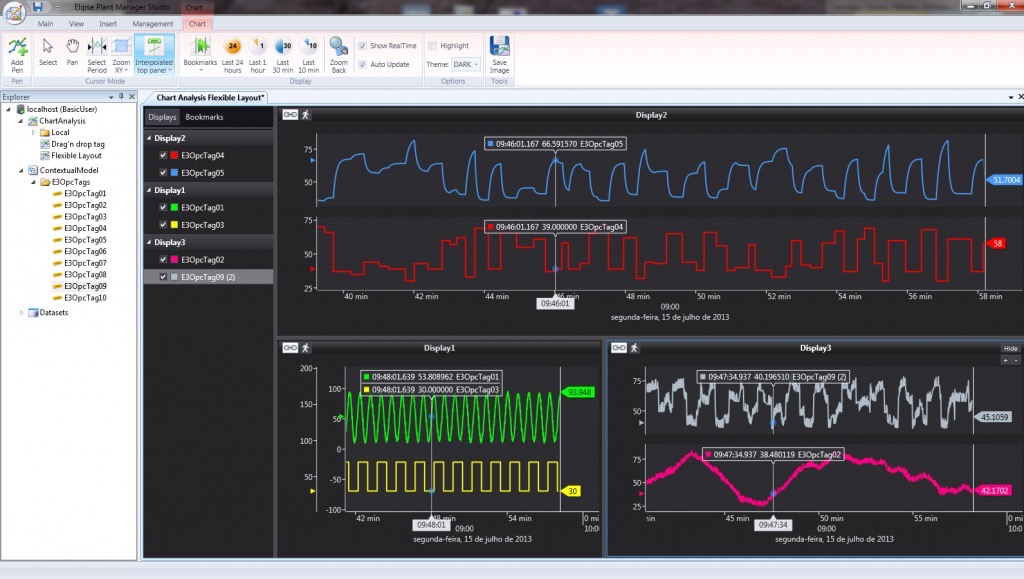Select the Displays panel tab

coord(162,117)
